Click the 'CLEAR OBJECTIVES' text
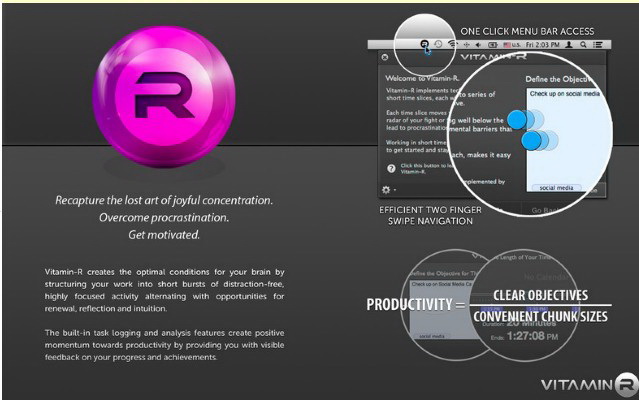Viewport: 639px width, 400px height. tap(540, 295)
